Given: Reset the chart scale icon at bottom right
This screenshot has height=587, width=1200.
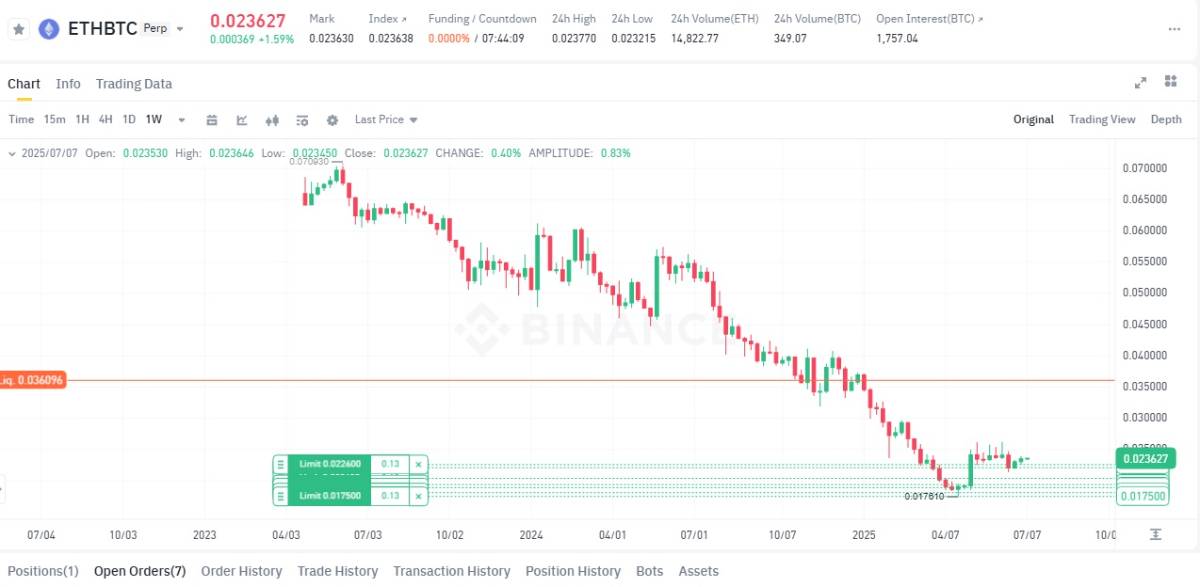Looking at the screenshot, I should [1156, 535].
